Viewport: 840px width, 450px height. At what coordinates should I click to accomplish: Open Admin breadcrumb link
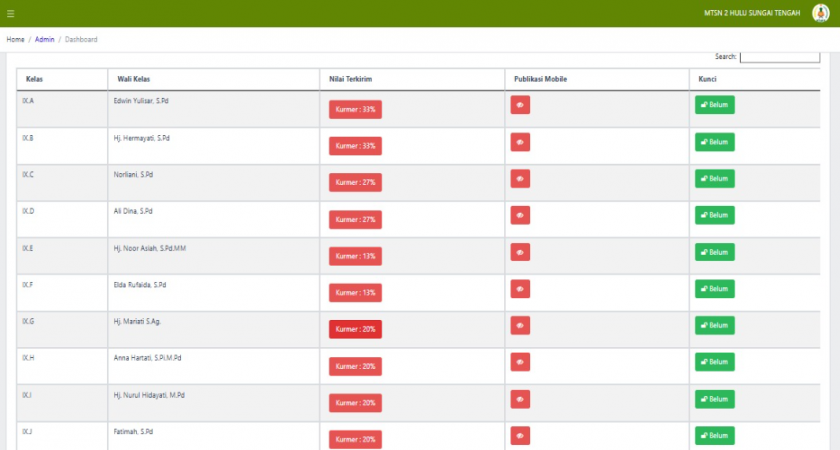click(44, 40)
